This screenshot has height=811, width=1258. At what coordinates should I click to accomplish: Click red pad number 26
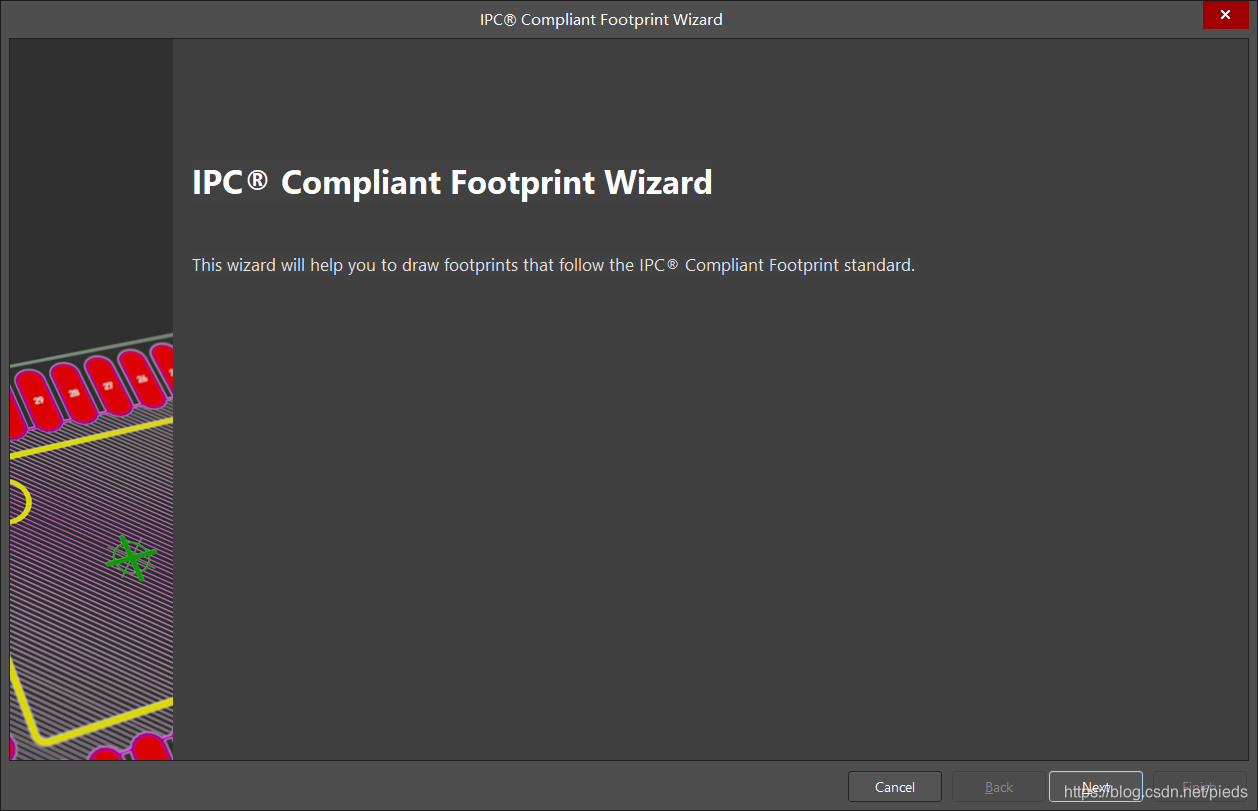[x=141, y=380]
